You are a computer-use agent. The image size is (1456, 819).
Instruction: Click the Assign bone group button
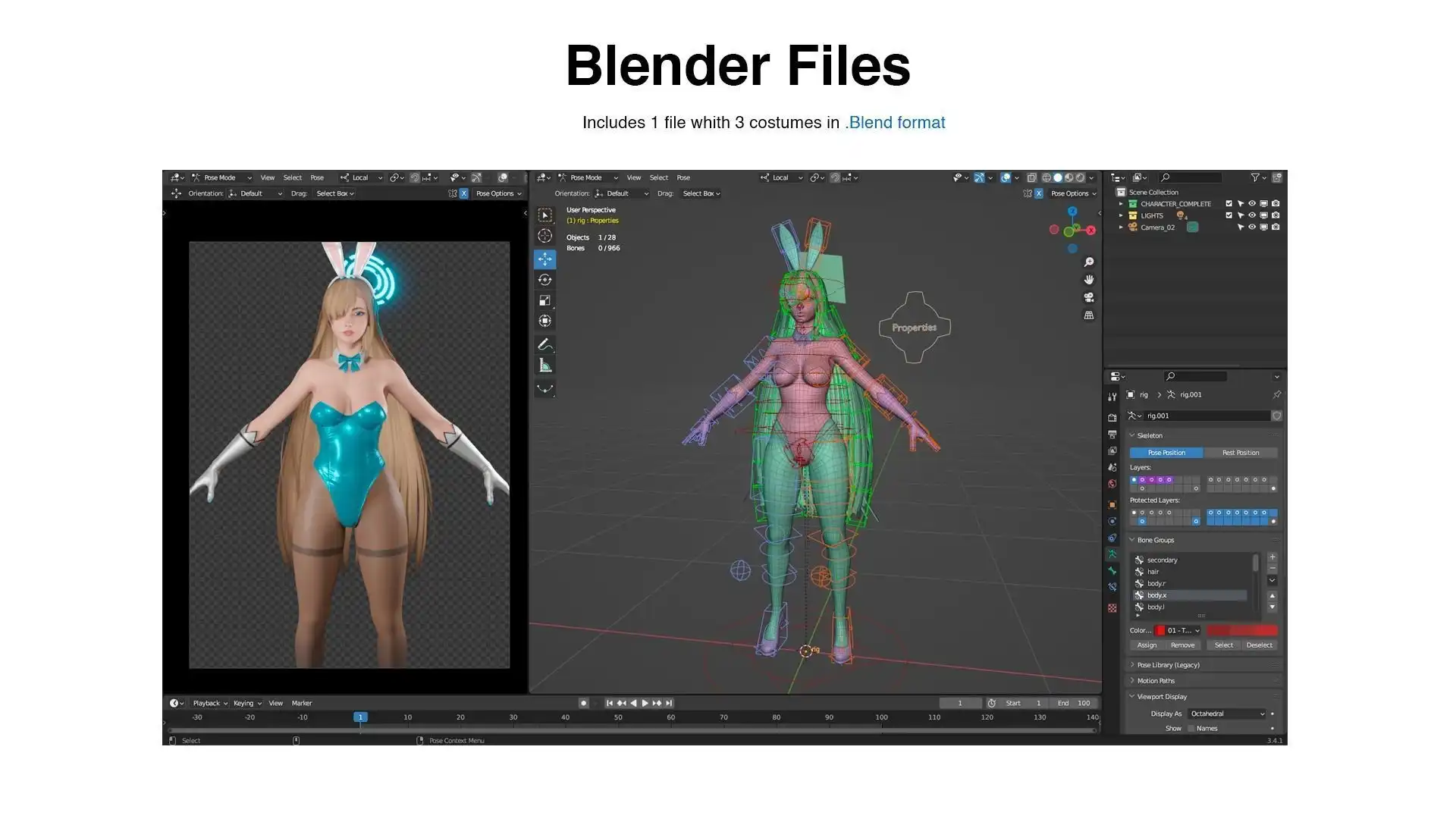(x=1147, y=645)
